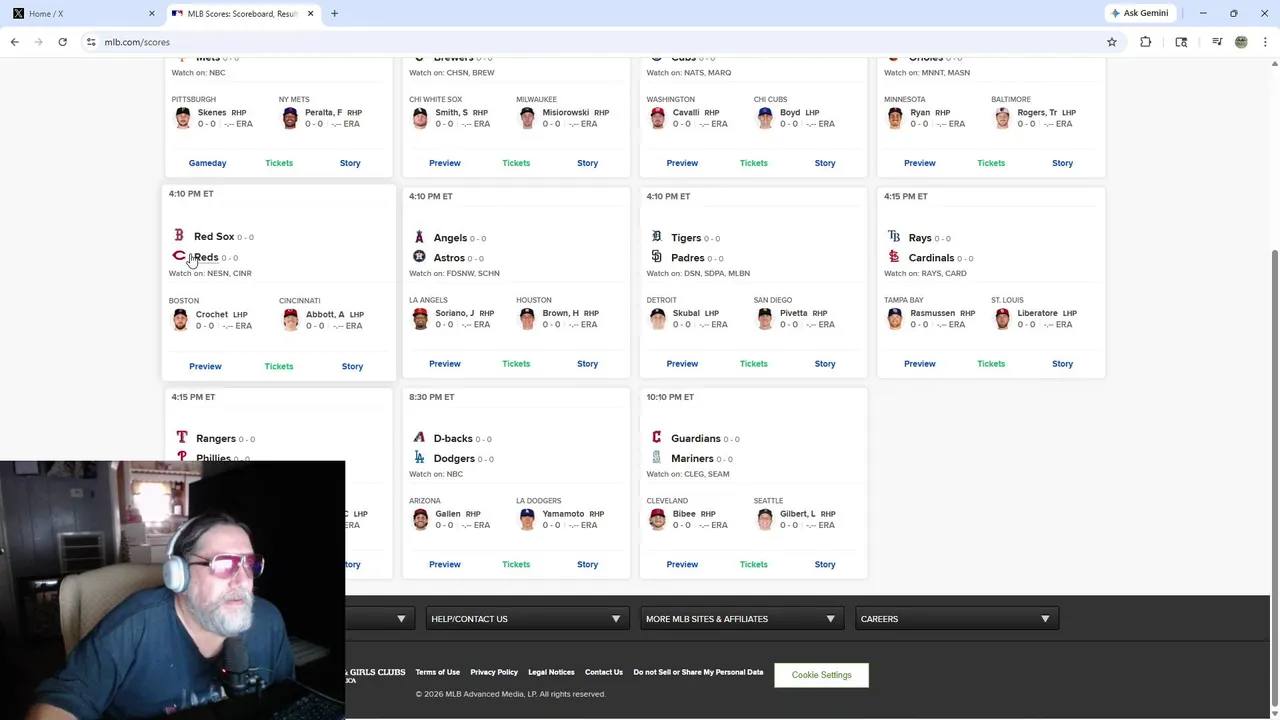Viewport: 1280px width, 720px height.
Task: Open Gameday for Pittsburgh vs Mets
Action: [x=208, y=163]
